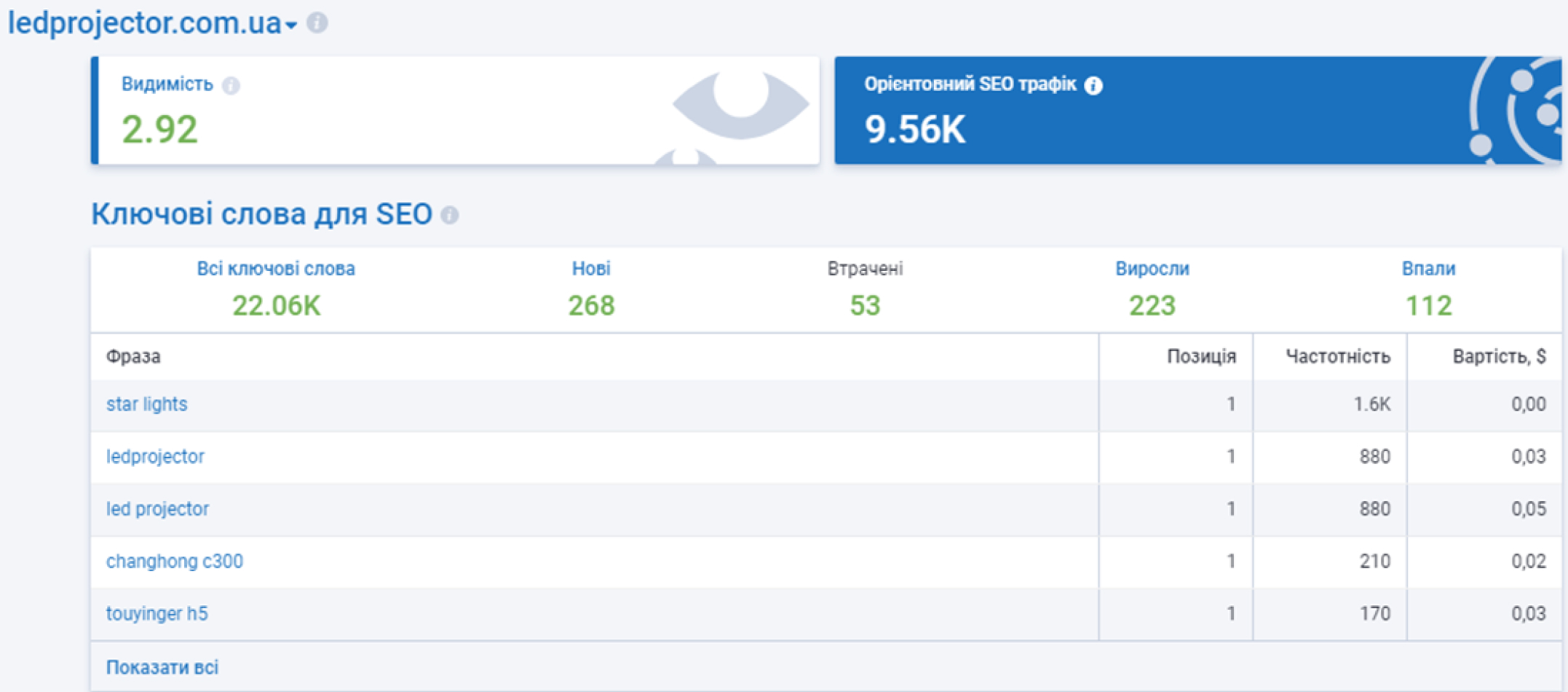This screenshot has height=692, width=1568.
Task: Expand the ledprojector.com.ua domain dropdown arrow
Action: (x=291, y=25)
